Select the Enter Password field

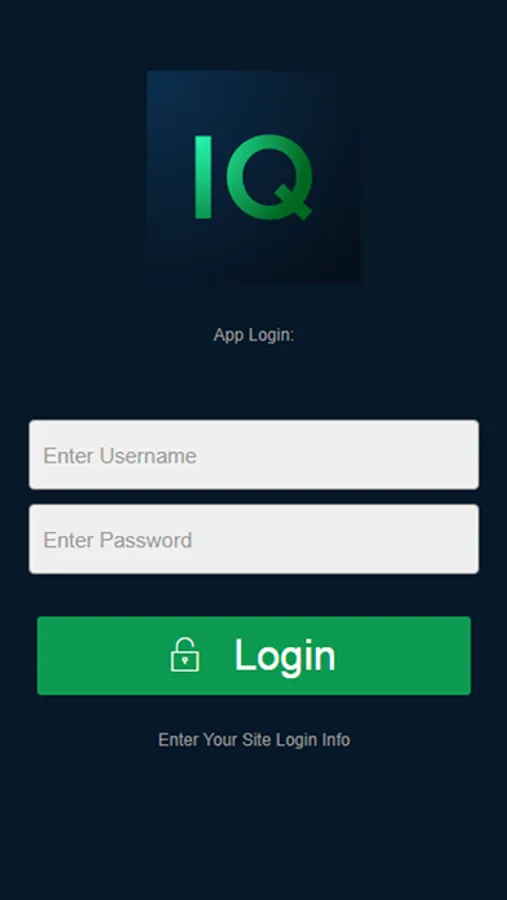[254, 539]
